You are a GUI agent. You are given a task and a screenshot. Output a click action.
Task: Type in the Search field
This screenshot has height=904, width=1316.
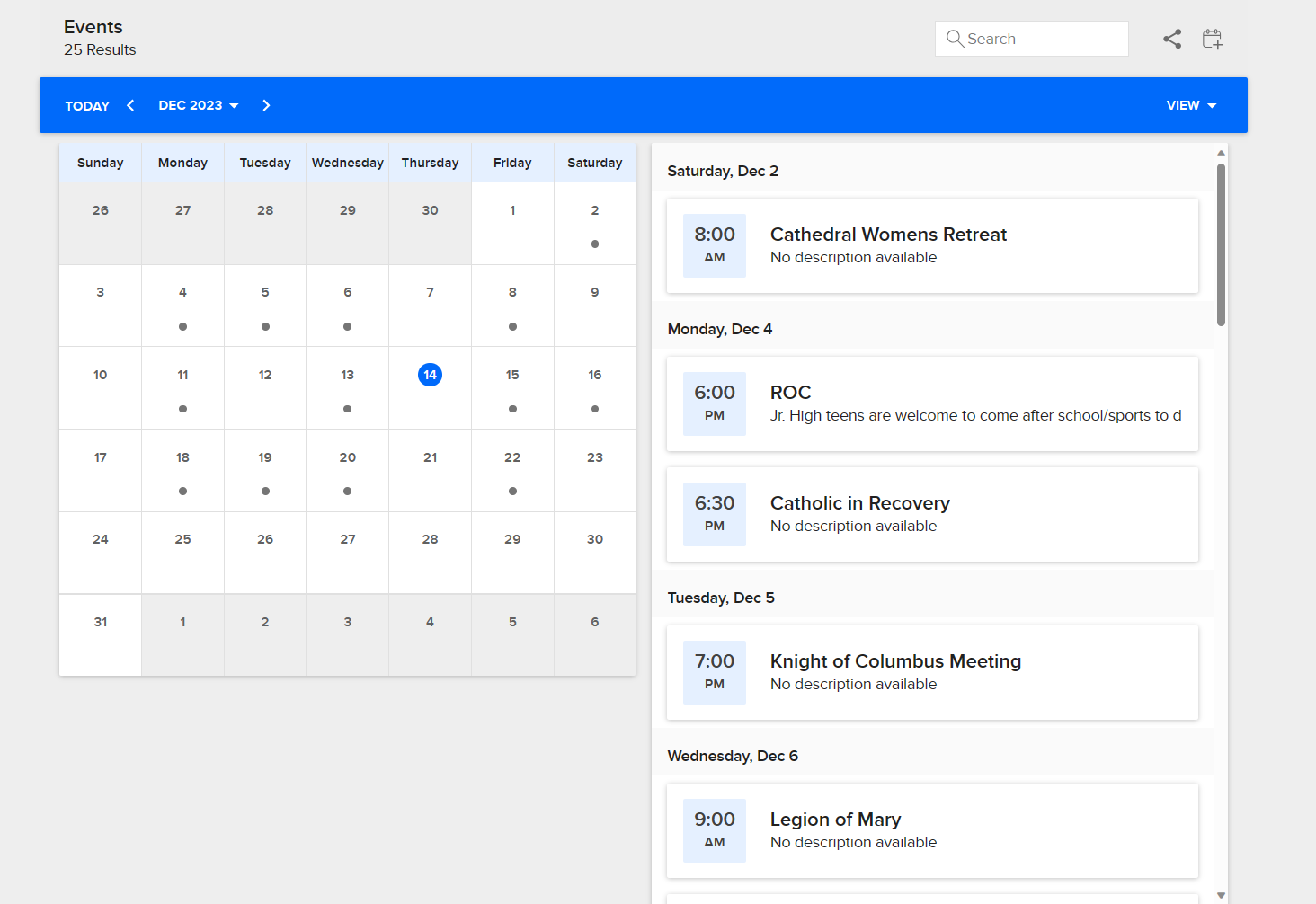[1043, 39]
